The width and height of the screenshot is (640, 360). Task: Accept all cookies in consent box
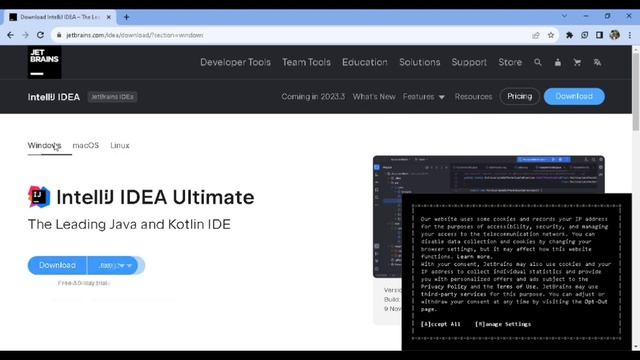[x=441, y=324]
